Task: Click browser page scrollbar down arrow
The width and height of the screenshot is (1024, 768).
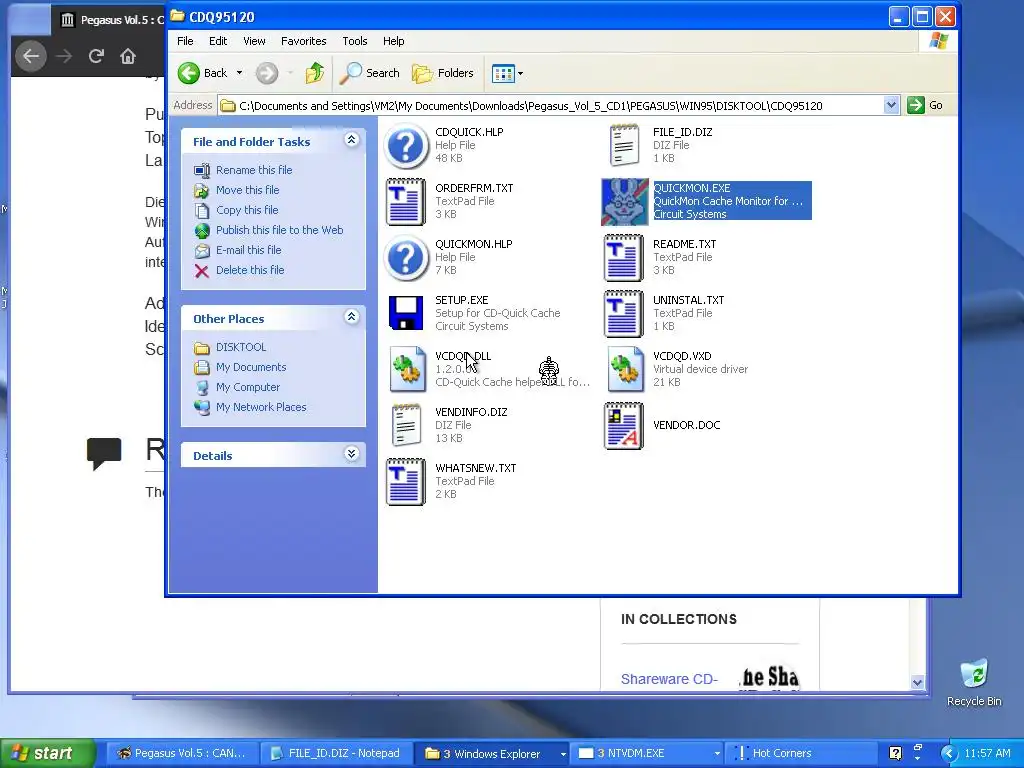Action: pos(918,682)
